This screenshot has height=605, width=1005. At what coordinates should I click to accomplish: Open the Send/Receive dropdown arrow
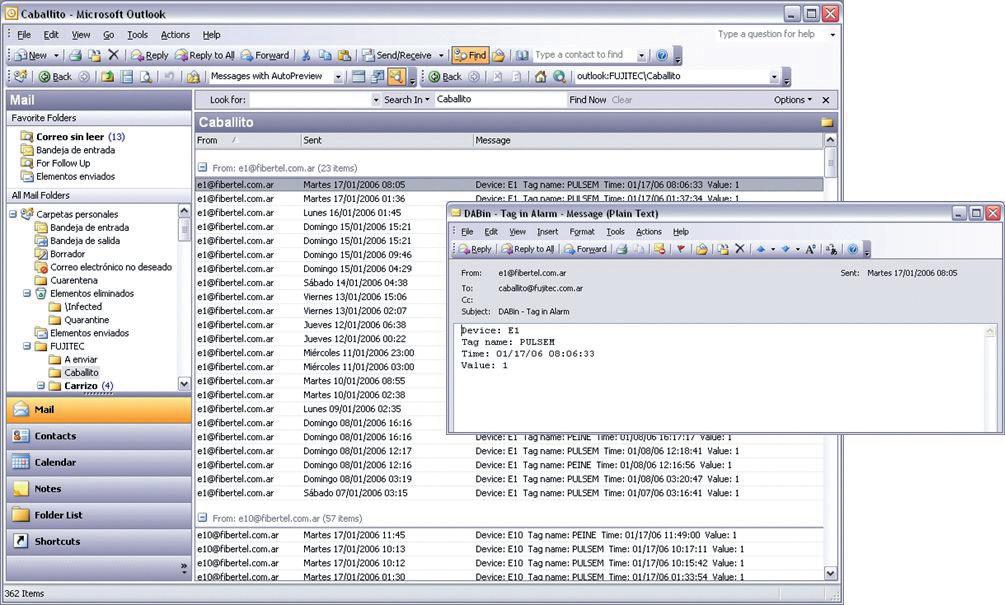tap(440, 56)
